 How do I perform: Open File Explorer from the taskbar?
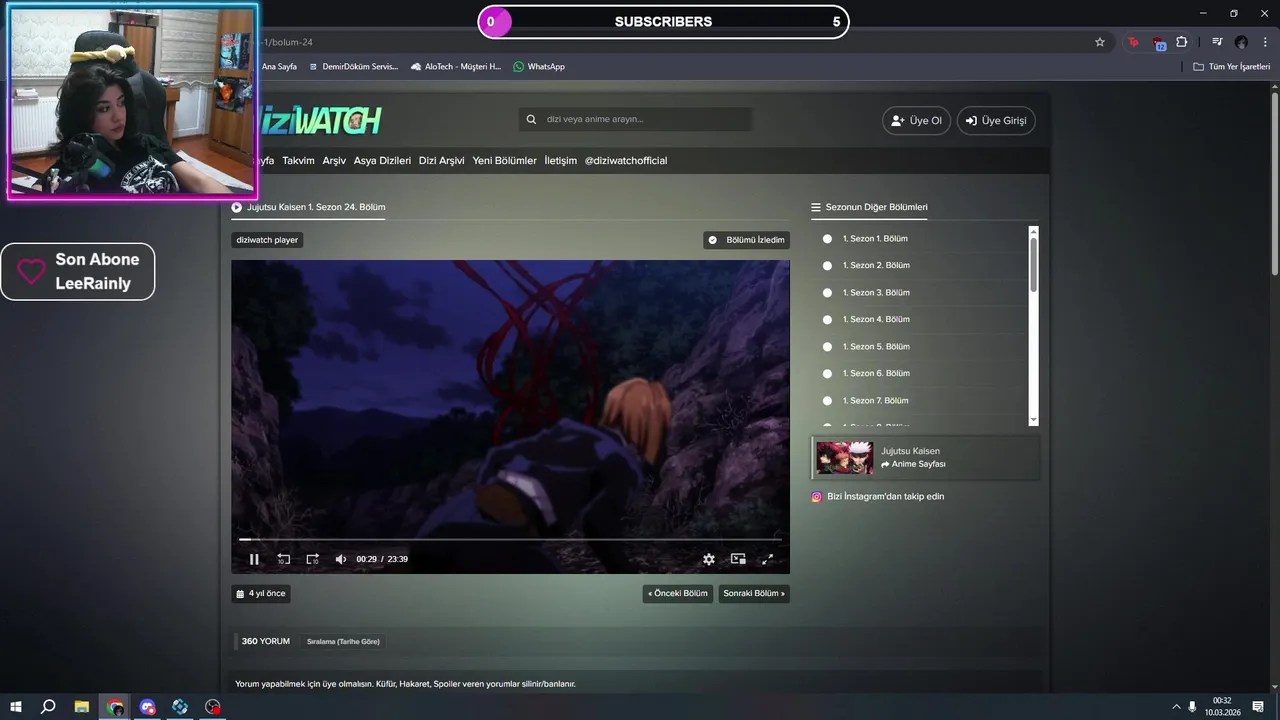pos(82,707)
